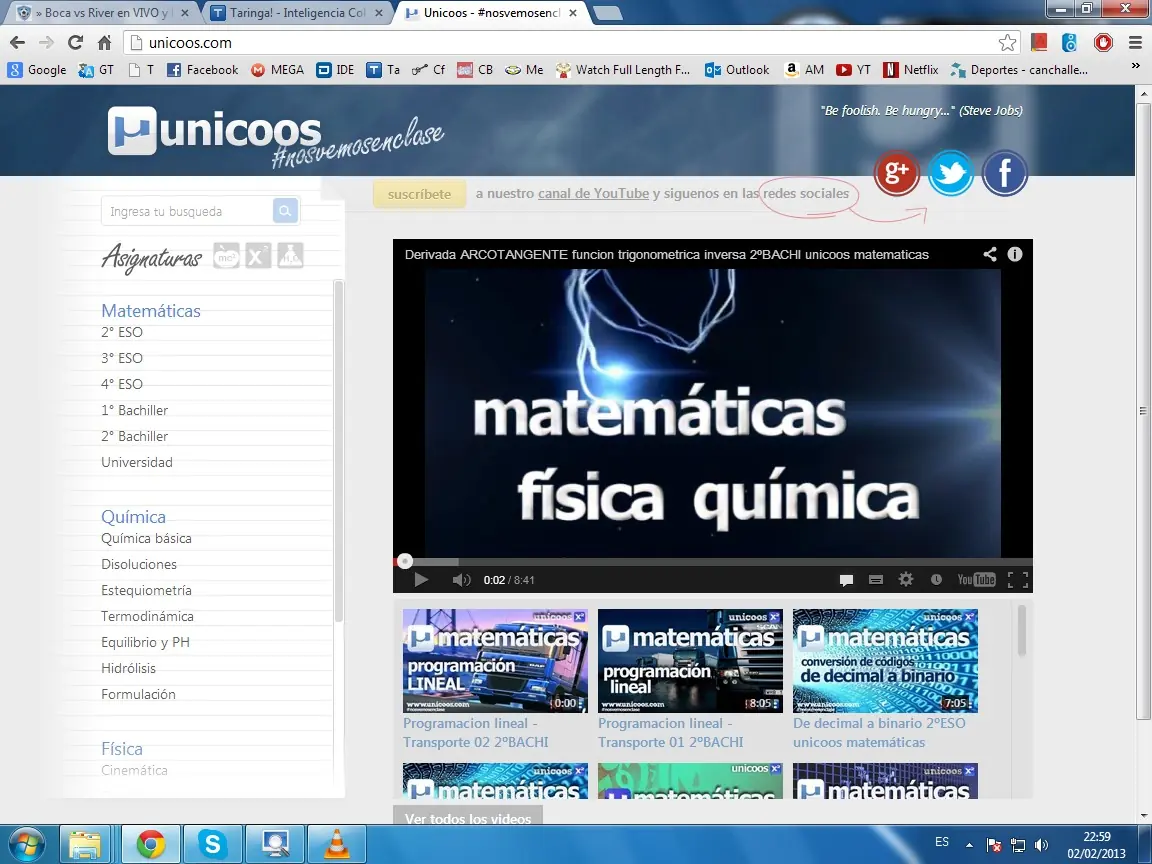The width and height of the screenshot is (1152, 864).
Task: Click video list scrollbar
Action: pyautogui.click(x=1020, y=630)
